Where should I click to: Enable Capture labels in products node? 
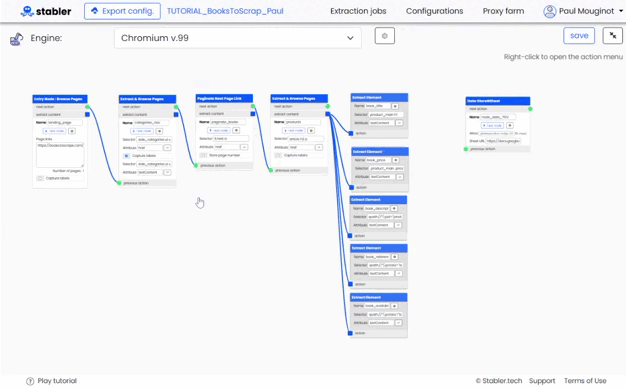(x=278, y=155)
